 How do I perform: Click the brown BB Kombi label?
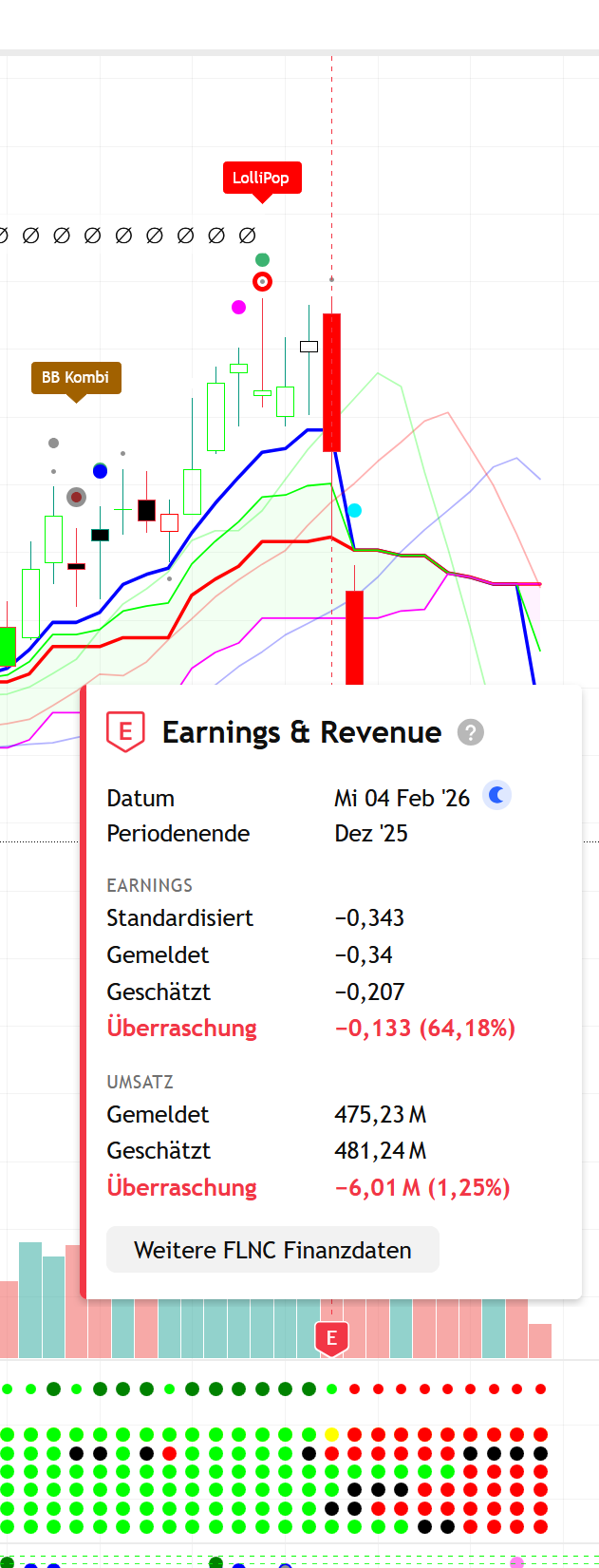point(75,377)
